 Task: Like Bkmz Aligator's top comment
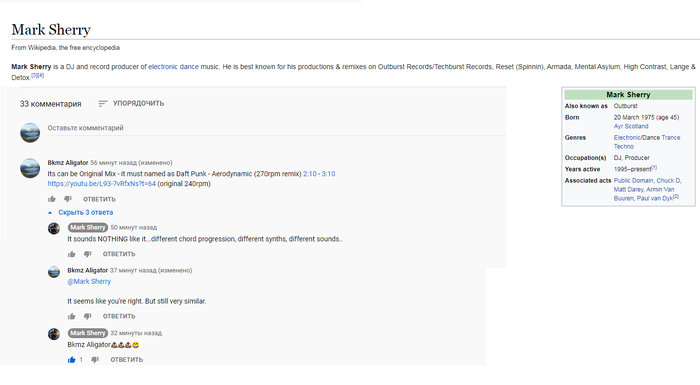point(52,199)
